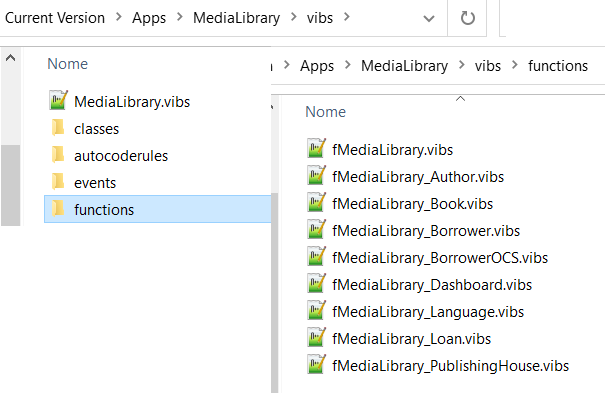Click the fMediaLibrary_Dashboard.vibs file icon
This screenshot has width=605, height=393.
coord(316,283)
